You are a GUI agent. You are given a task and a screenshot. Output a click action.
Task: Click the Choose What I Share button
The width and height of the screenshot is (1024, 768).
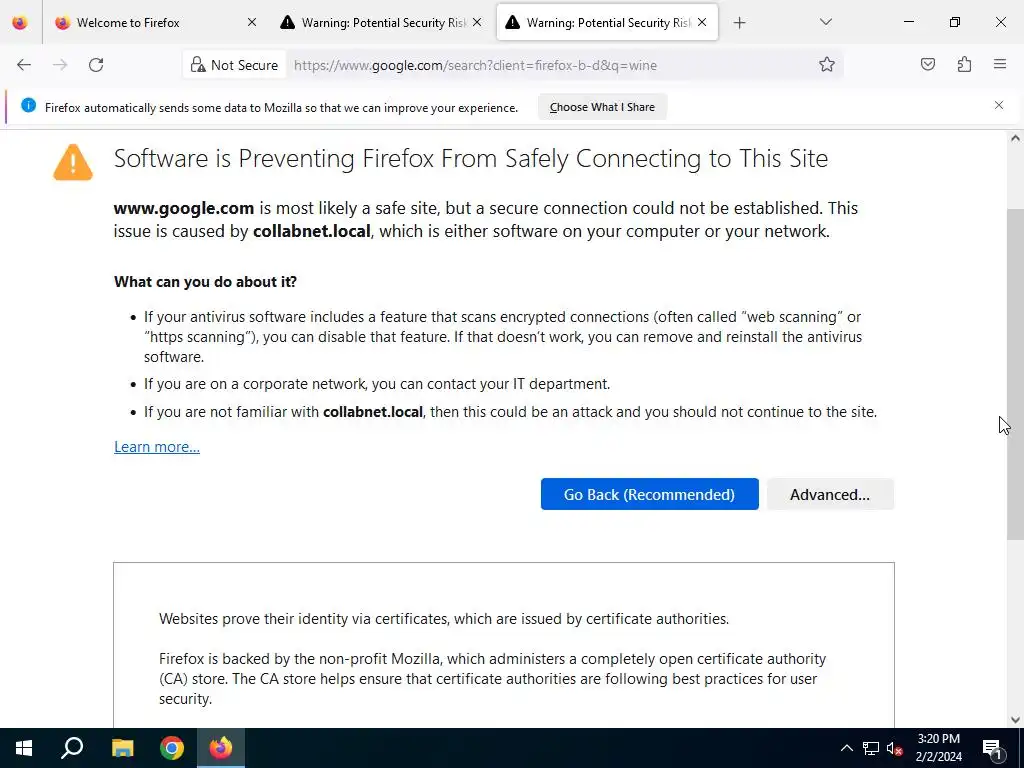[602, 107]
